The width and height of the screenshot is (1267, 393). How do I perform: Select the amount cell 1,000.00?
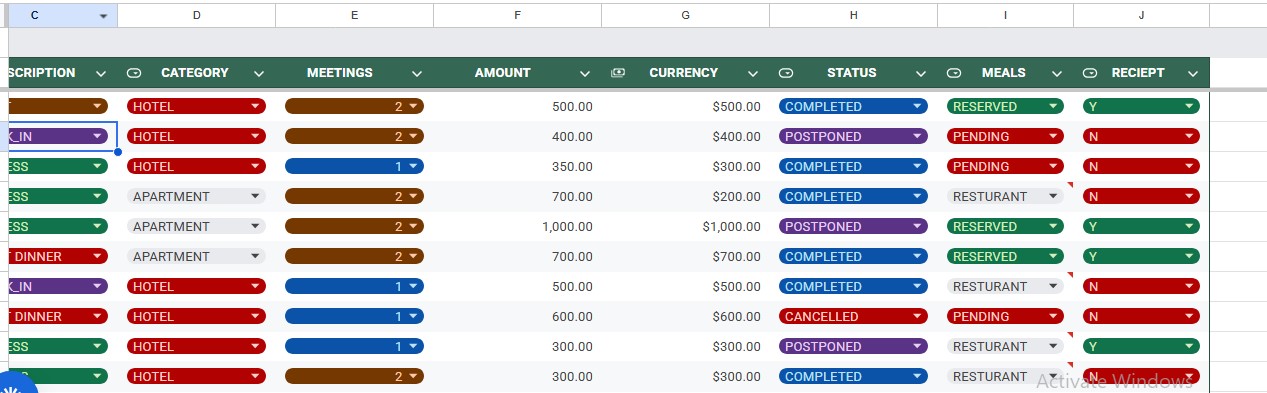(517, 226)
